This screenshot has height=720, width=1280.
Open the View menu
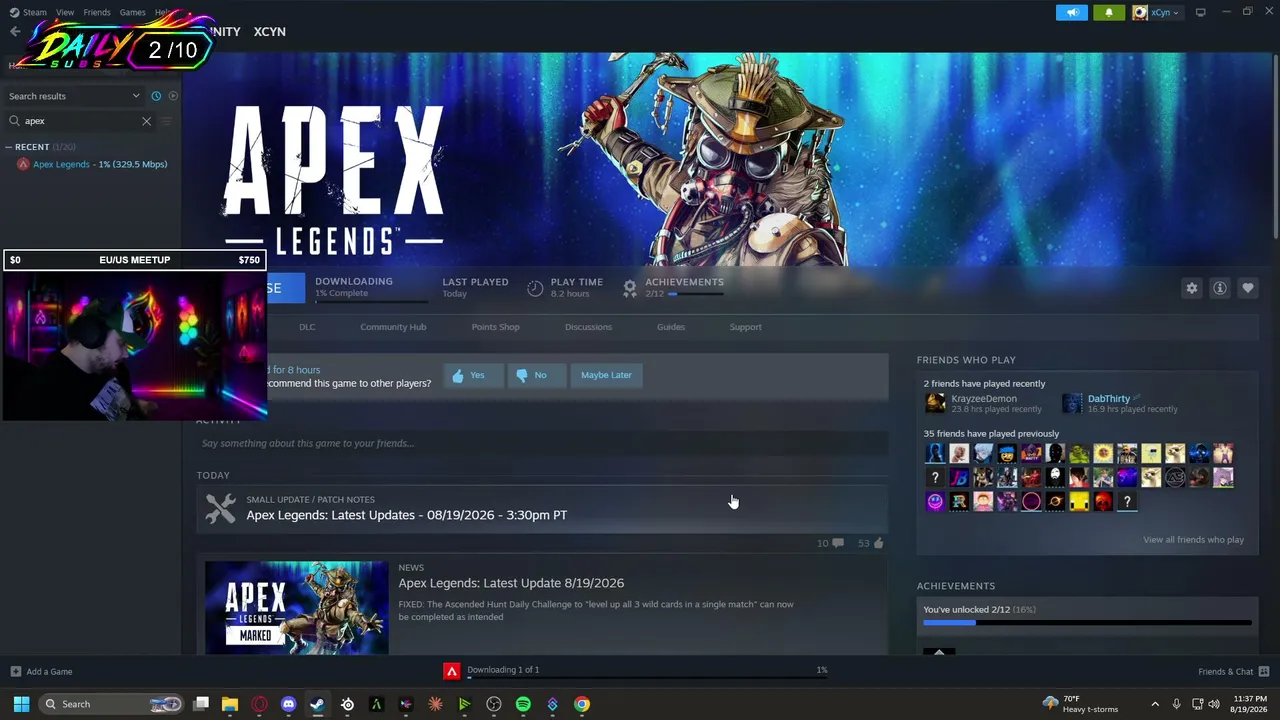pyautogui.click(x=65, y=12)
